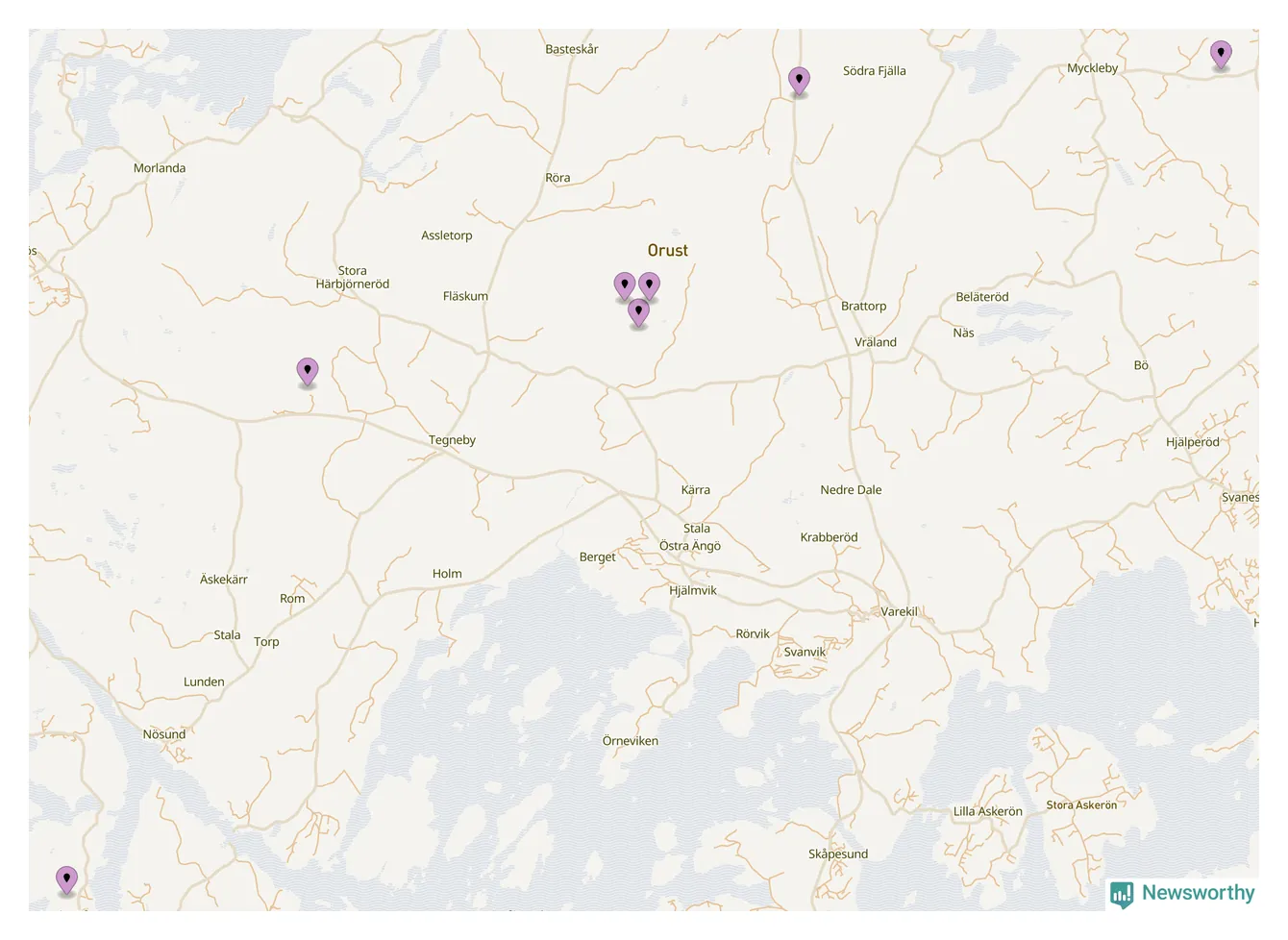Select the pin at bottom-left corner of map

click(x=66, y=880)
